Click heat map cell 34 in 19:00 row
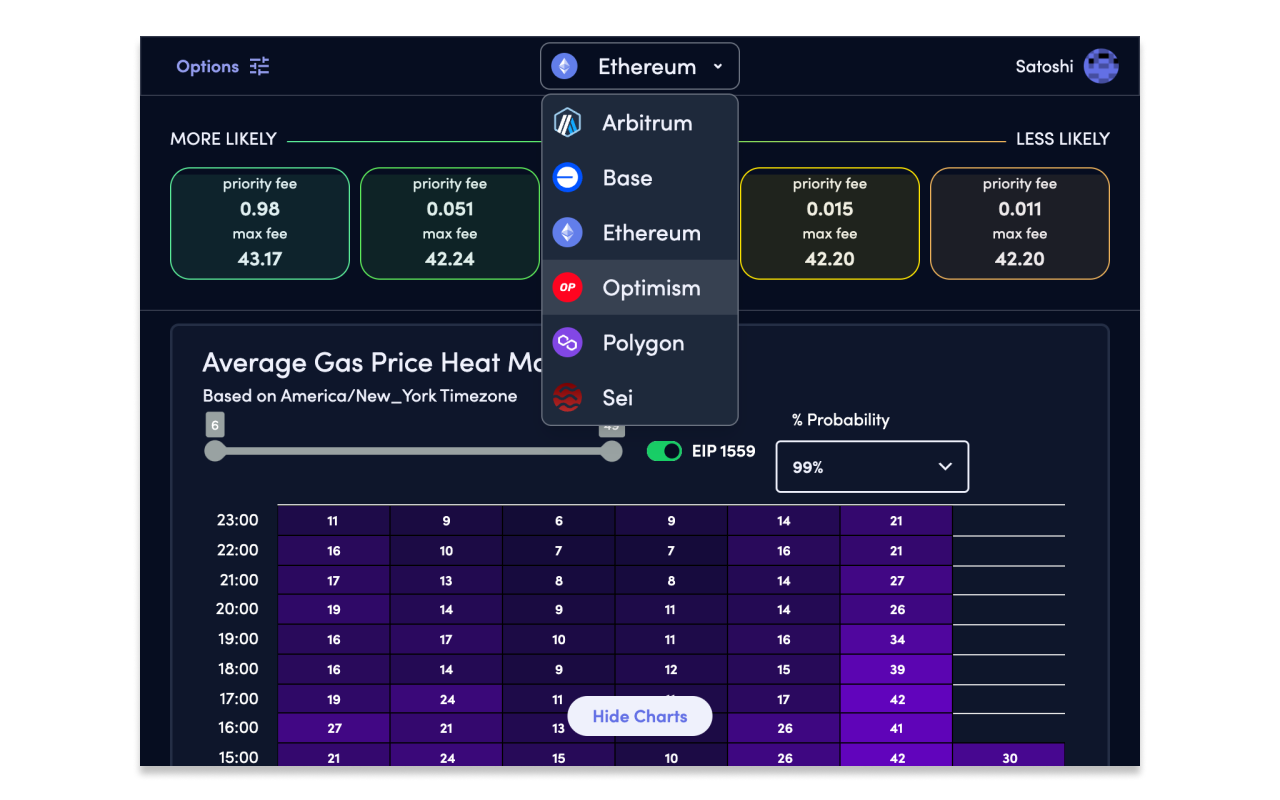 [x=897, y=639]
